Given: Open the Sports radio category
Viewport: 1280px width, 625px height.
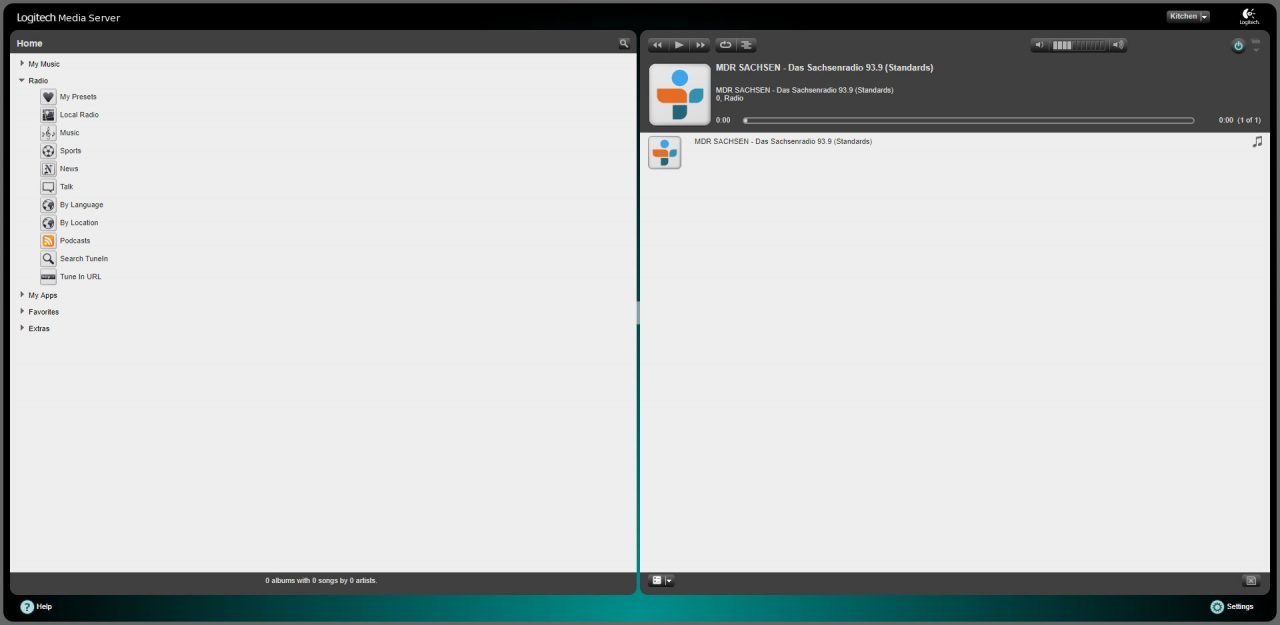Looking at the screenshot, I should coord(70,150).
